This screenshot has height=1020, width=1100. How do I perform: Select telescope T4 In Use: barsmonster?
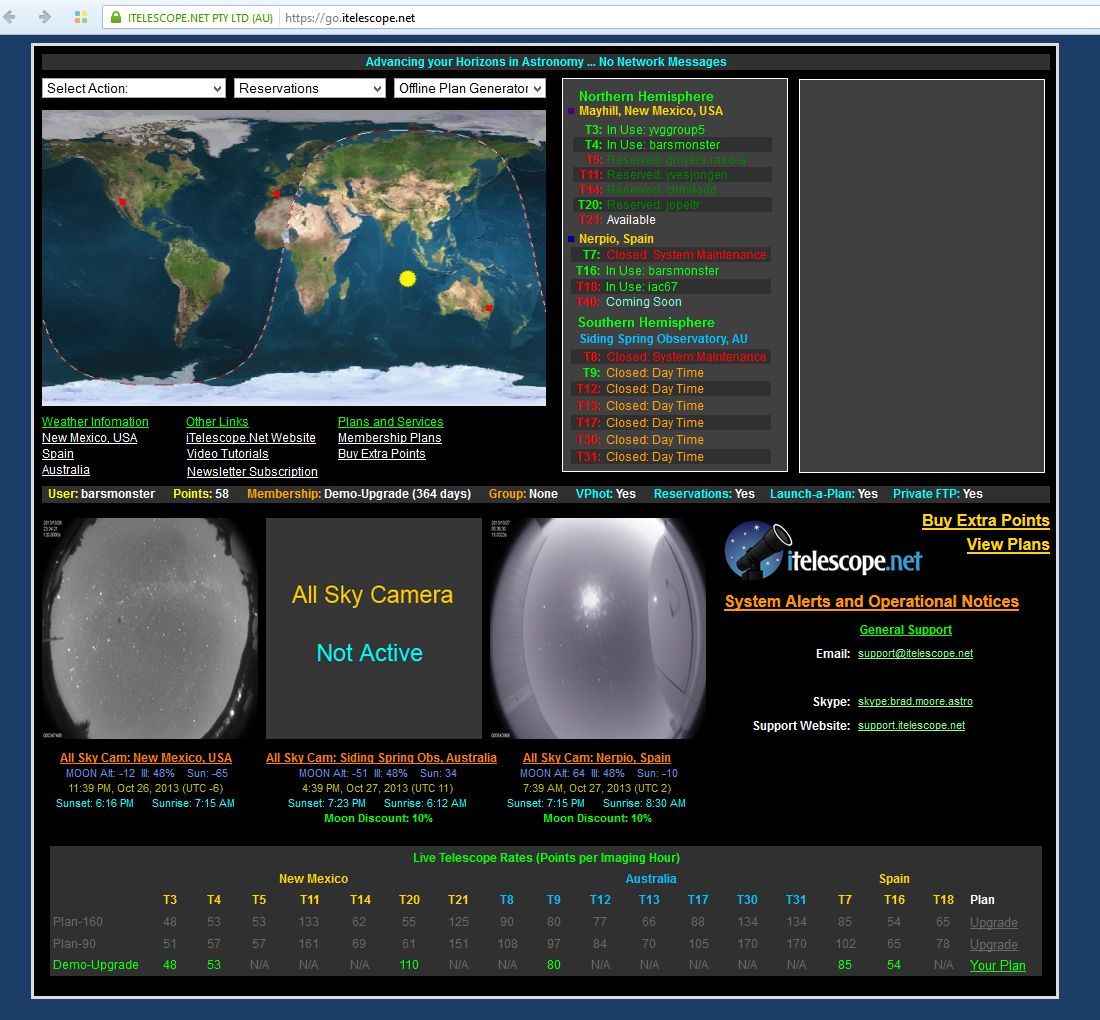click(x=652, y=145)
